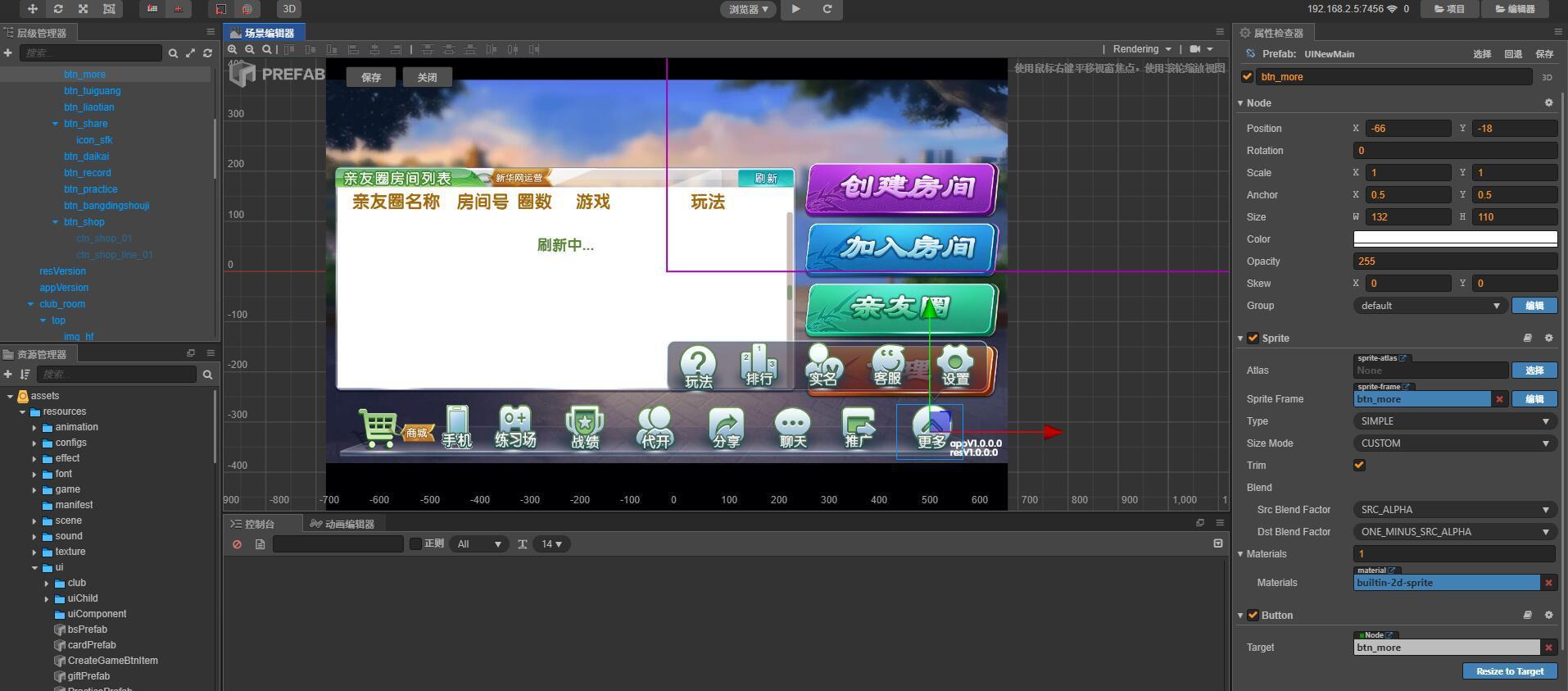The image size is (1568, 691).
Task: Open the Sprite Type dropdown
Action: [1454, 421]
